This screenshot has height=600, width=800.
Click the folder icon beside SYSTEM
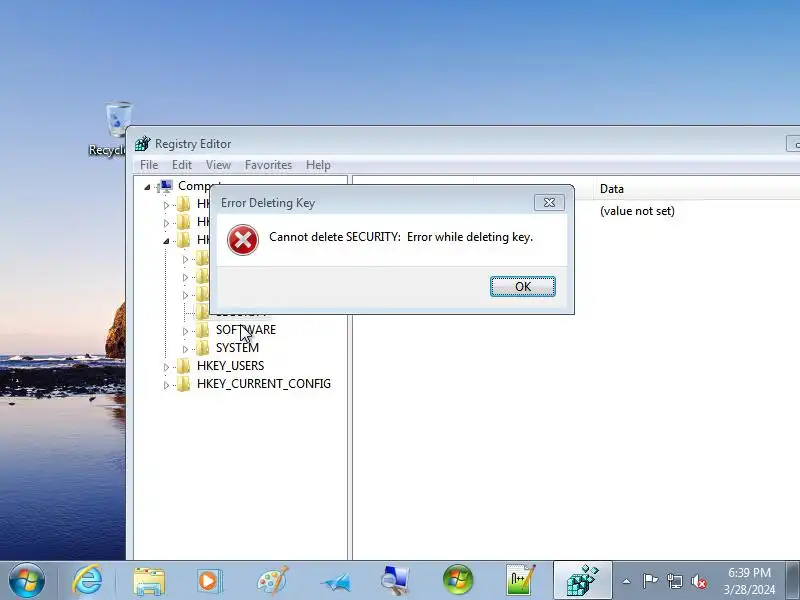pyautogui.click(x=203, y=348)
